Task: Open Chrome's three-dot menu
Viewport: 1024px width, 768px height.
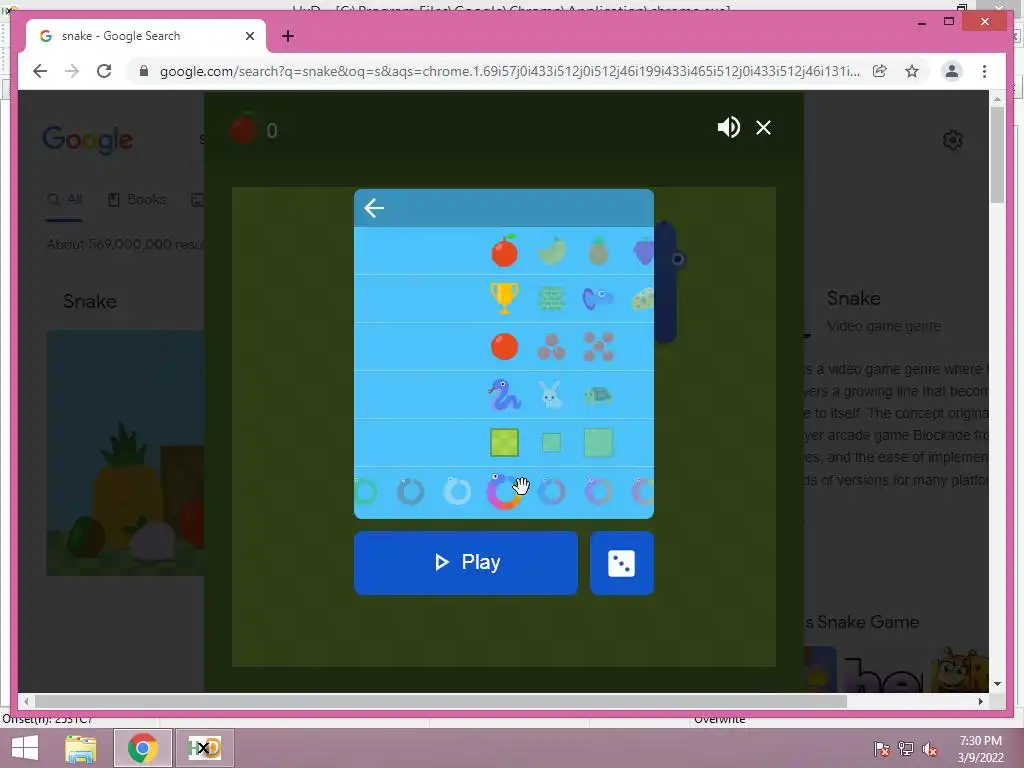Action: (x=984, y=71)
